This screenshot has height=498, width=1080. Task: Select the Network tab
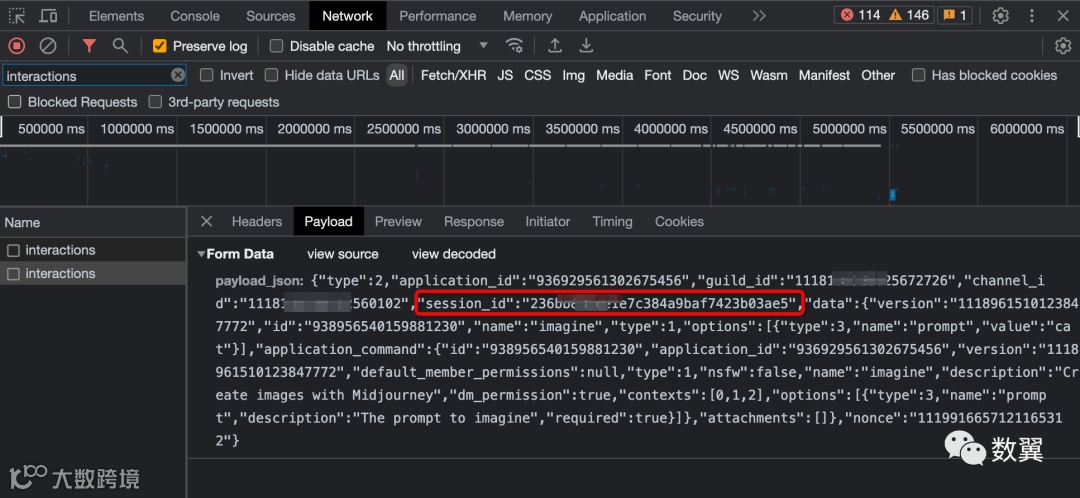tap(347, 15)
